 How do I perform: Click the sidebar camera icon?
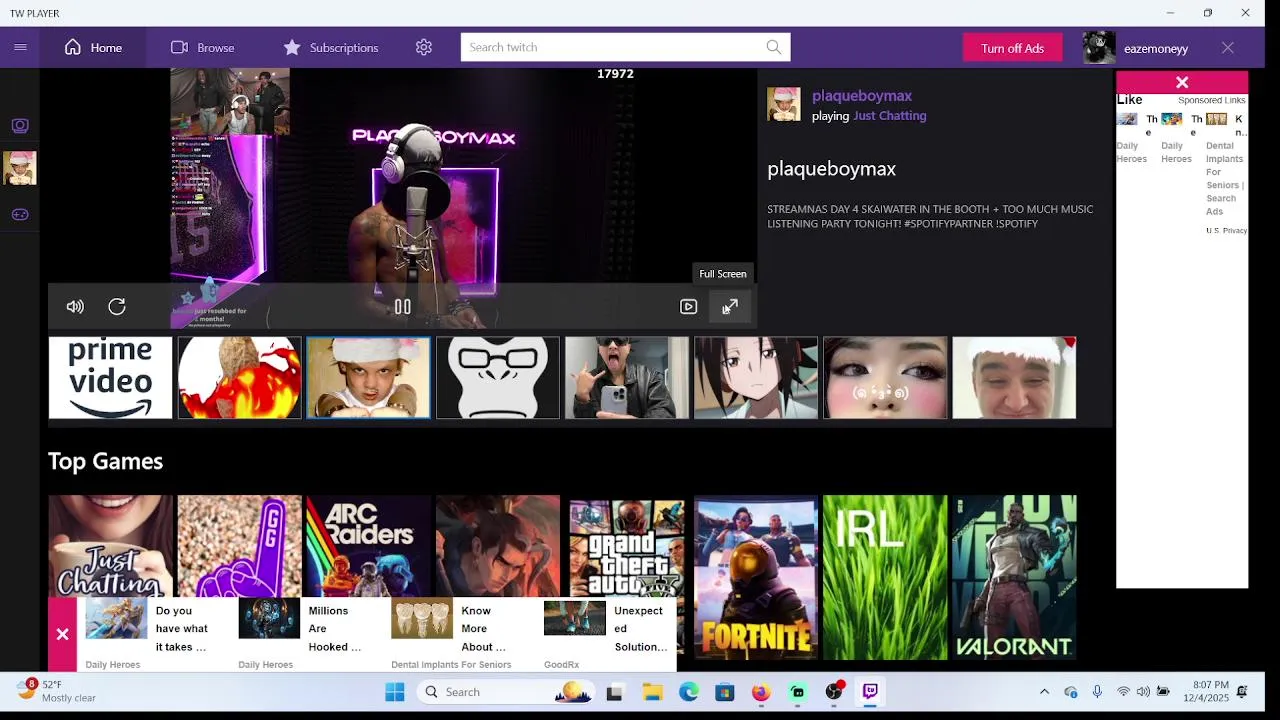point(20,126)
